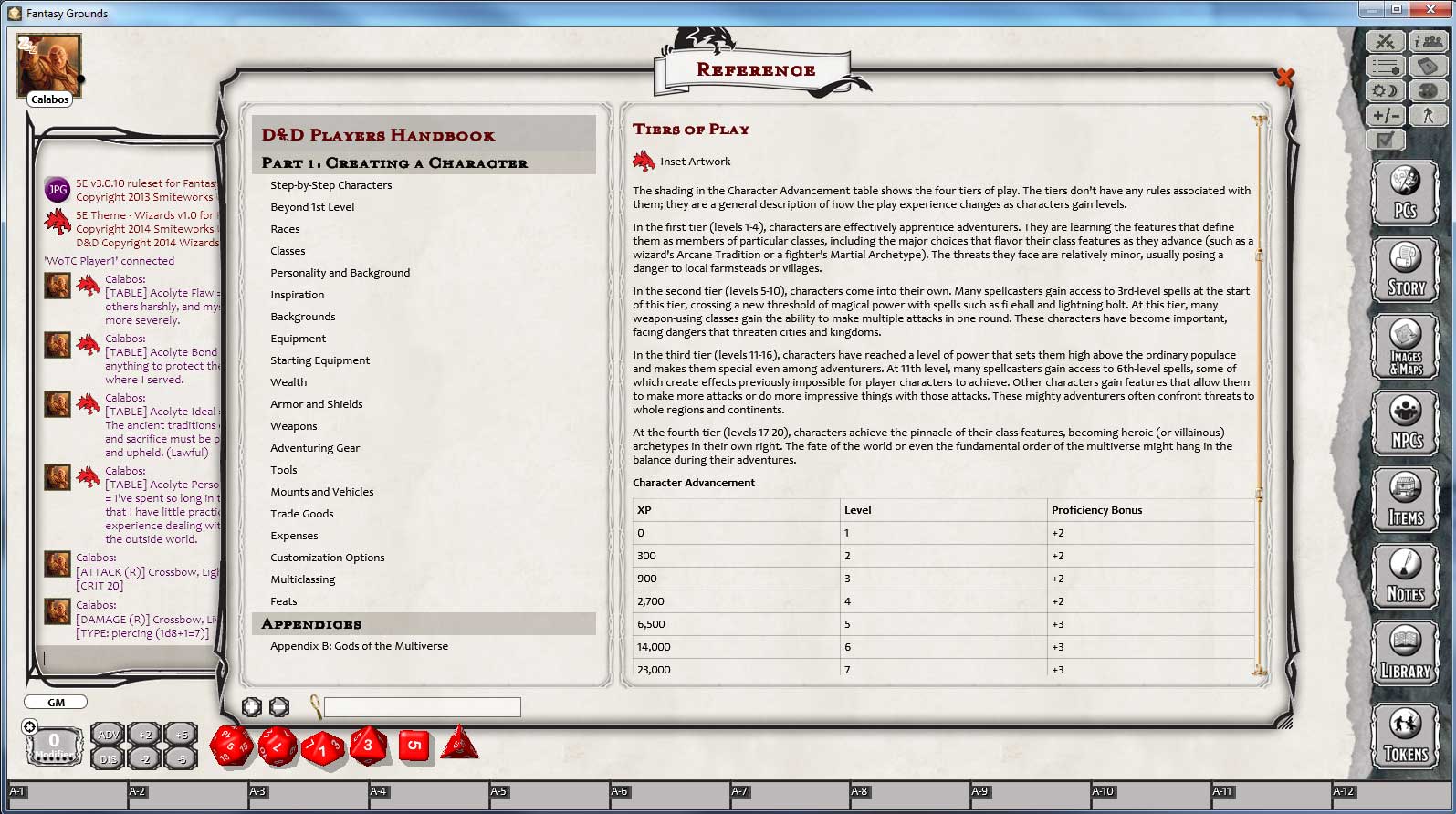Toggle the ADV advantage button
The height and width of the screenshot is (814, 1456).
pyautogui.click(x=109, y=735)
